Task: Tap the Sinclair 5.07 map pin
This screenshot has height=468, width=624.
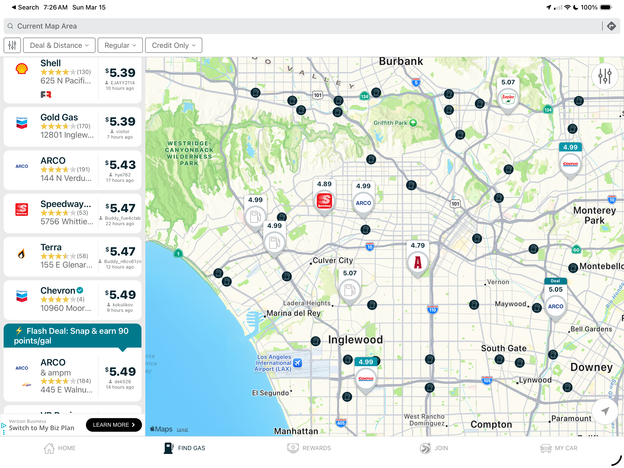Action: 508,96
